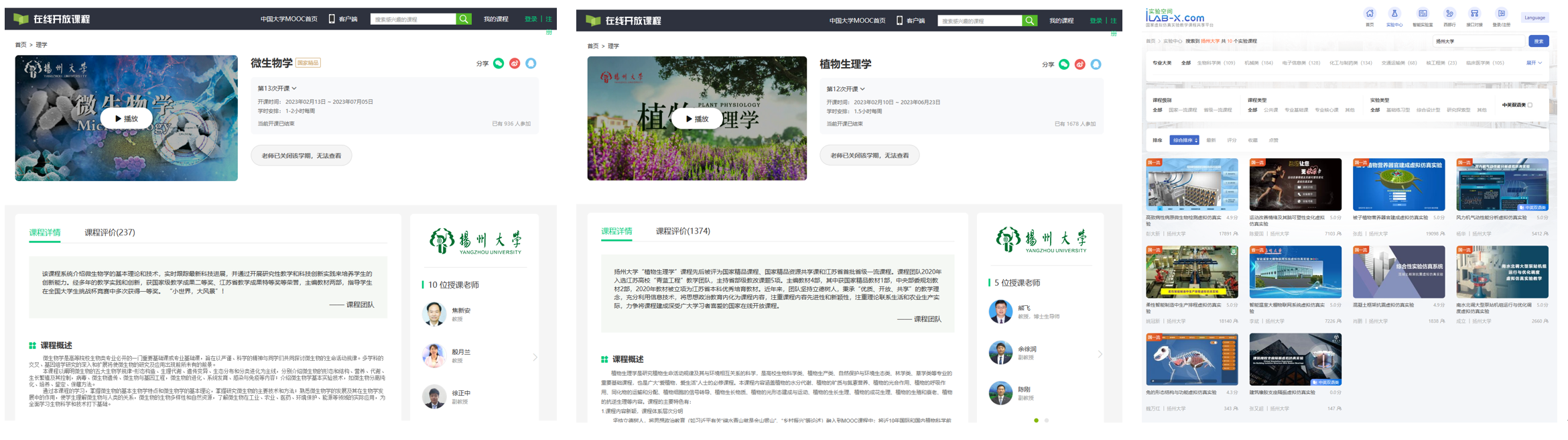
Task: Open the 智能实验室 icon
Action: click(1423, 14)
